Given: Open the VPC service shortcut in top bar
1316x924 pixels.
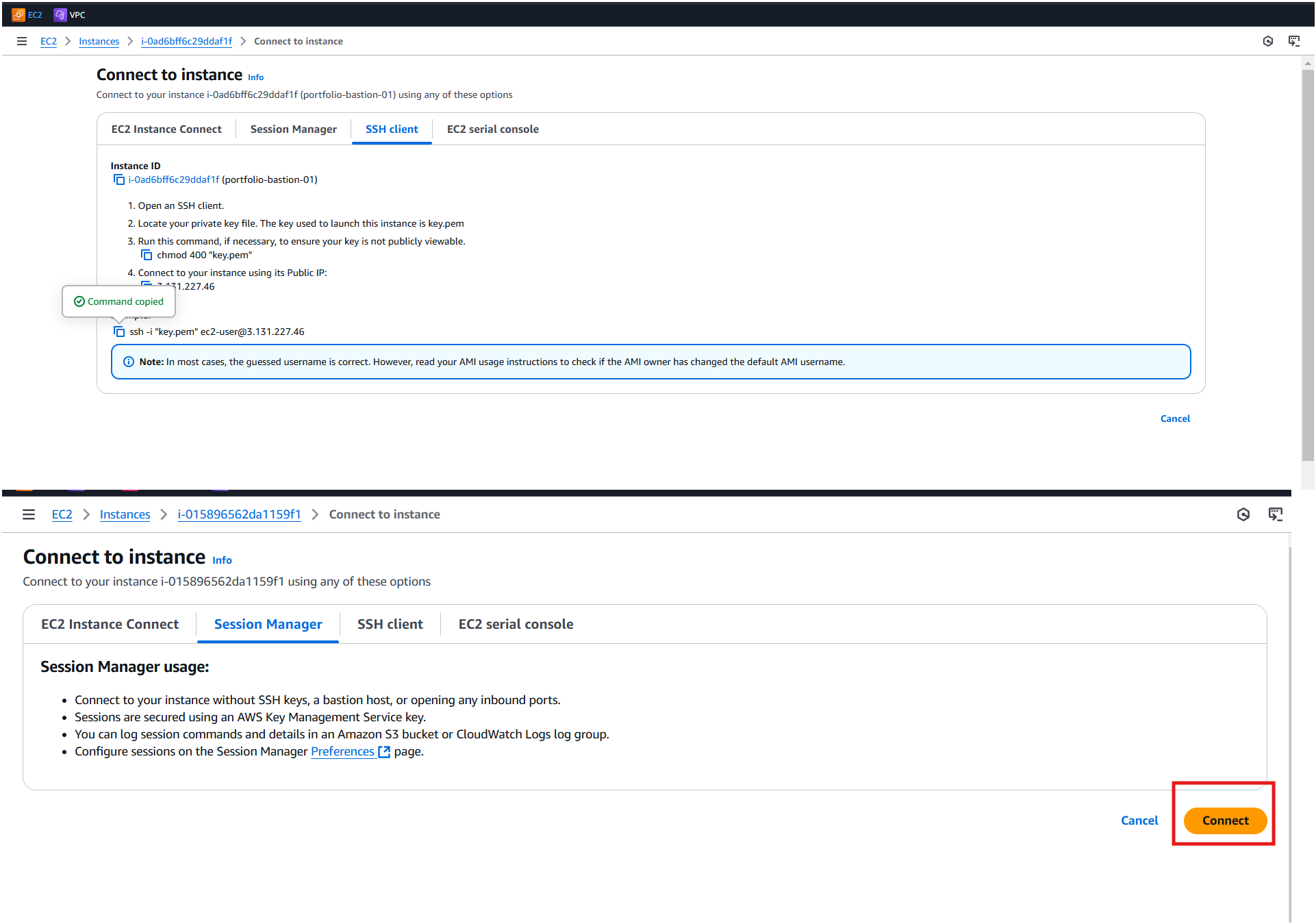Looking at the screenshot, I should (70, 14).
